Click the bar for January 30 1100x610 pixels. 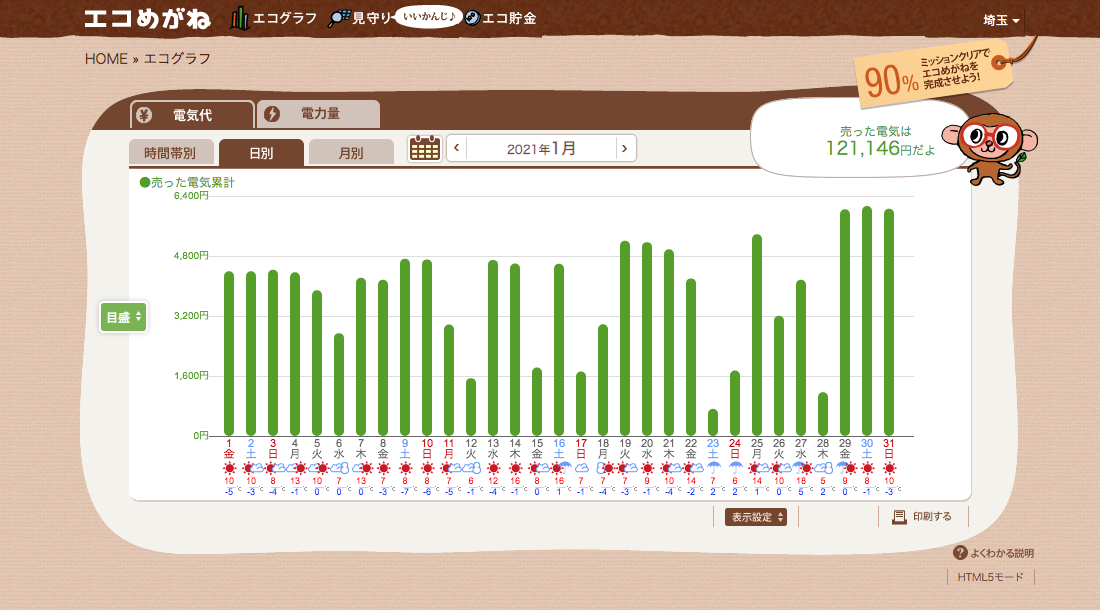click(867, 320)
